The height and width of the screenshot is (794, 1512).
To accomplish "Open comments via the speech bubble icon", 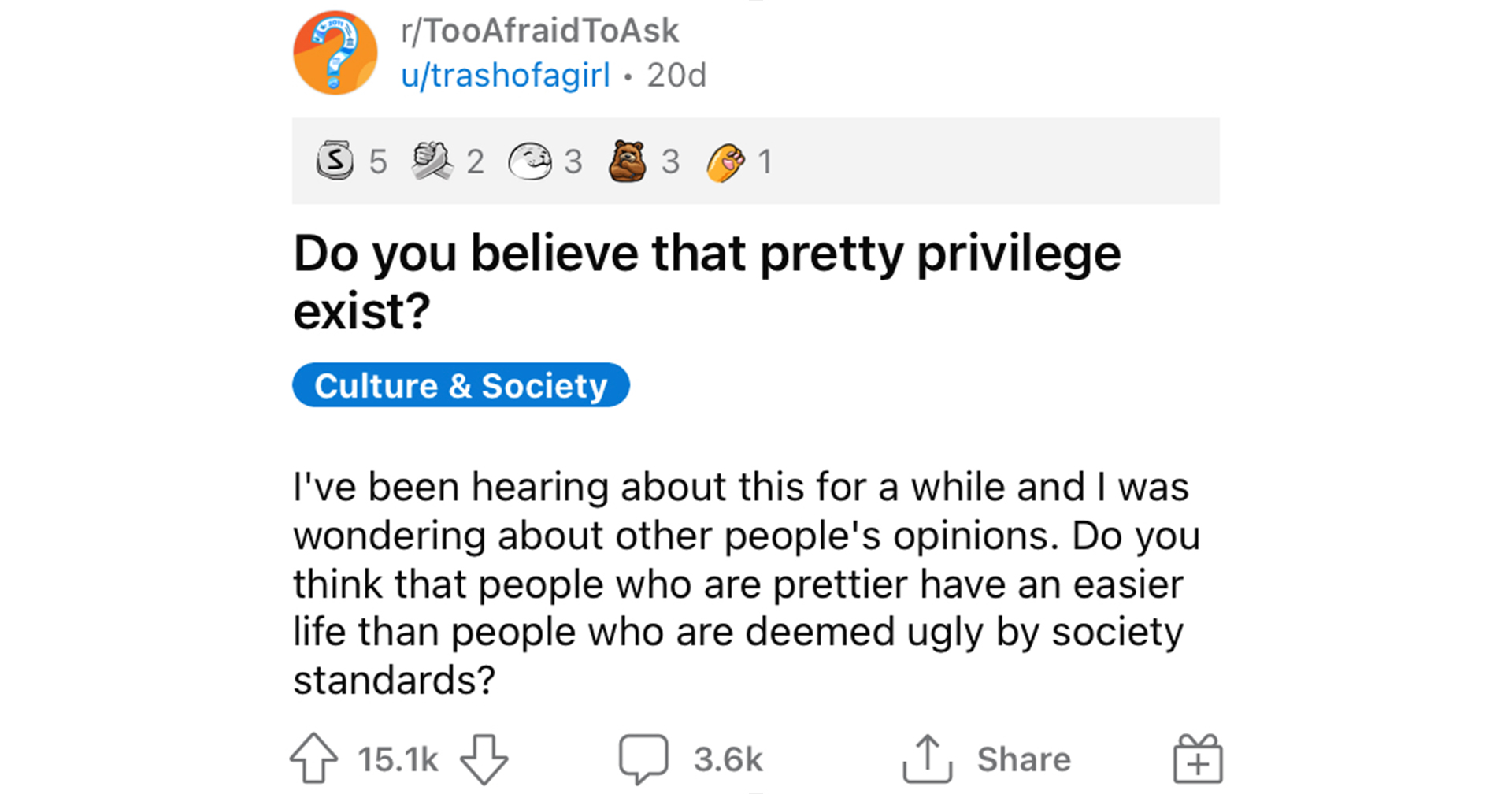I will [x=643, y=759].
